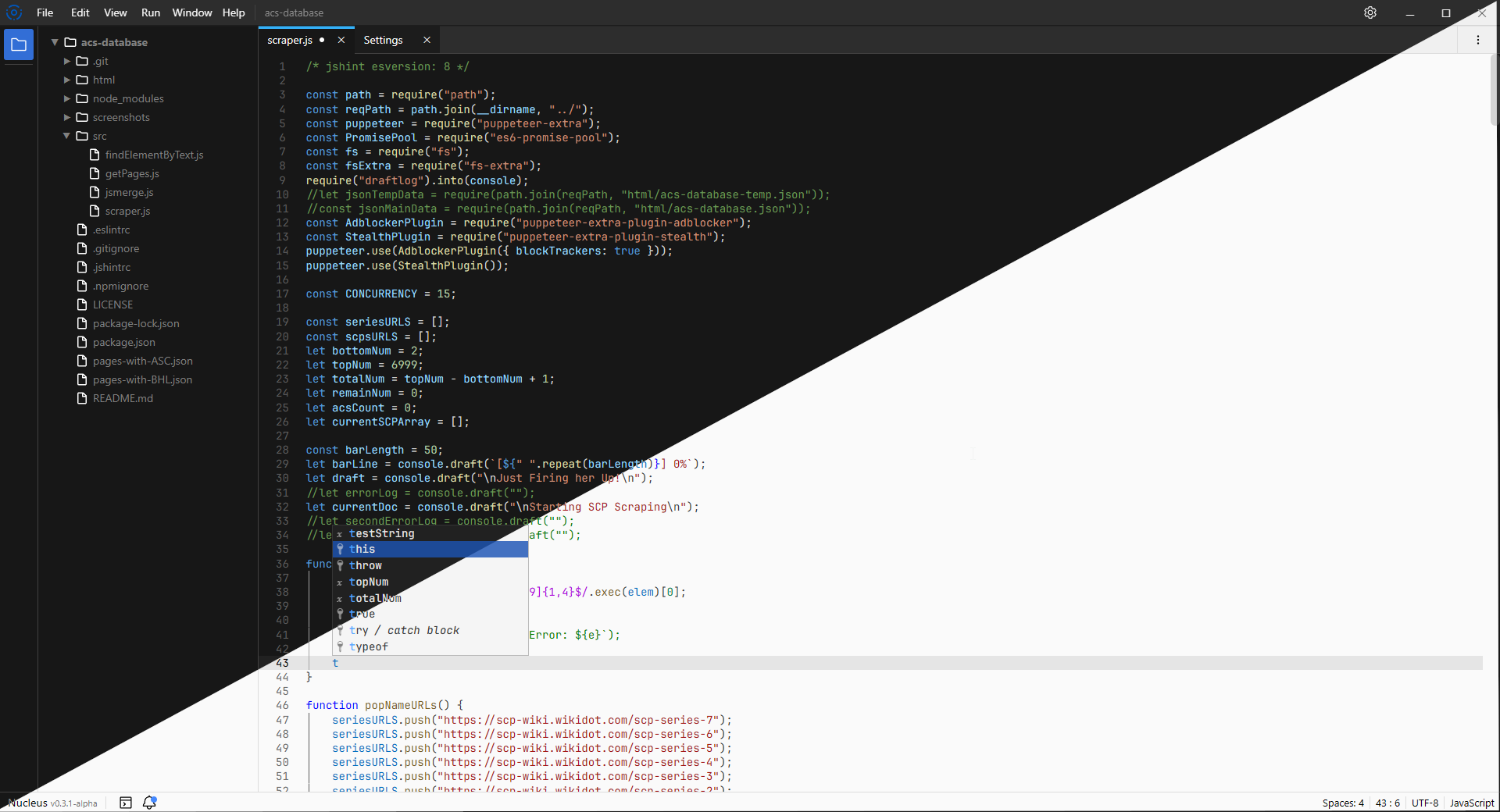
Task: Expand the .git folder
Action: 67,61
